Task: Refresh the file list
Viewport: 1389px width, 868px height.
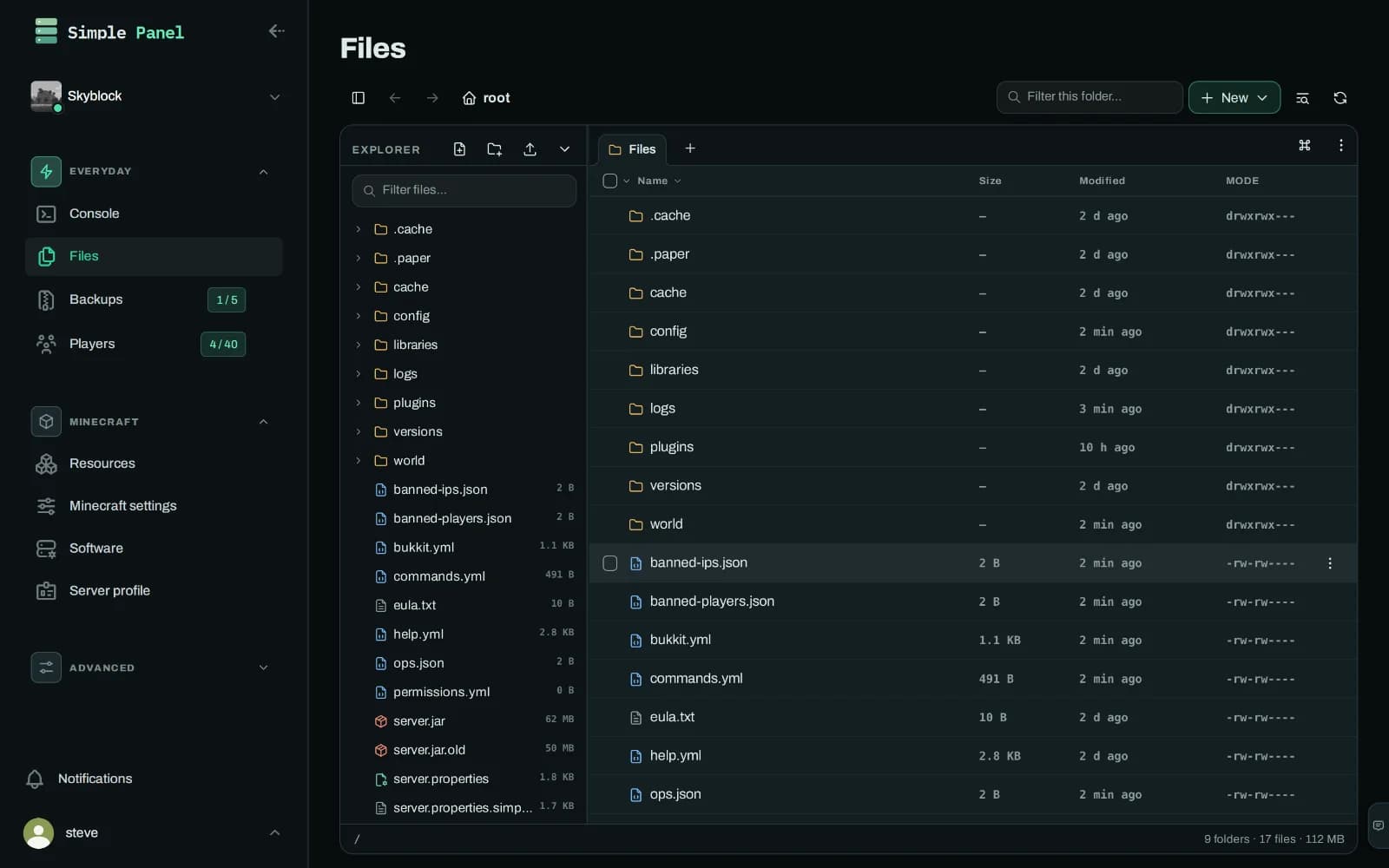Action: [1340, 98]
